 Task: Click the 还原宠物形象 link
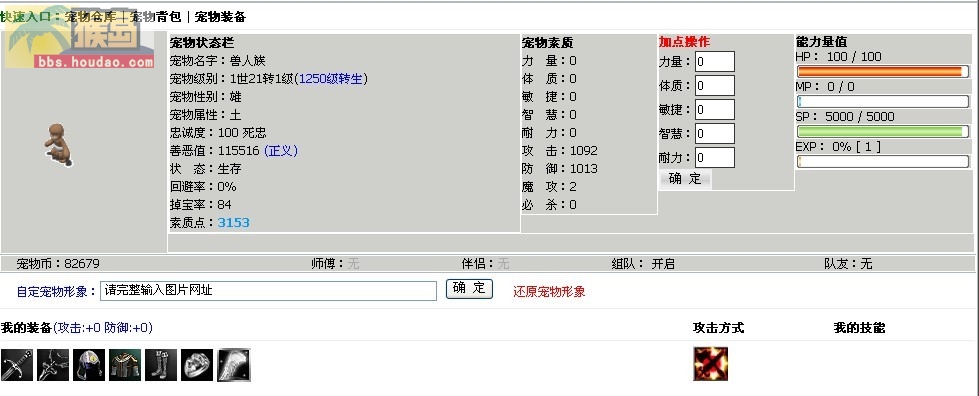click(x=549, y=292)
